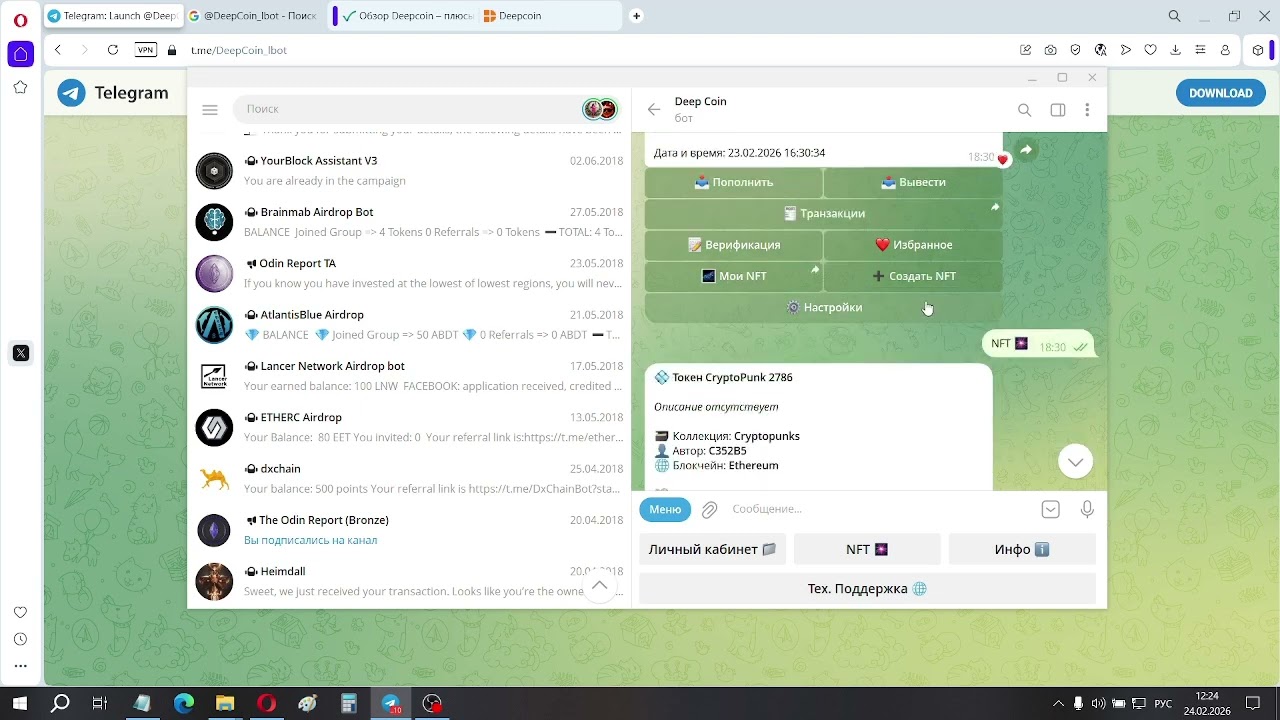
Task: Search inside the Deep Coin chat
Action: [x=1024, y=110]
